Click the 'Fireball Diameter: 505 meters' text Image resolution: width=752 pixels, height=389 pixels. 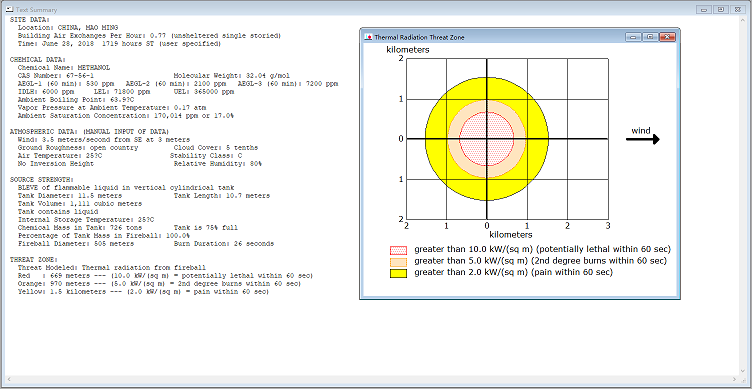click(x=75, y=244)
